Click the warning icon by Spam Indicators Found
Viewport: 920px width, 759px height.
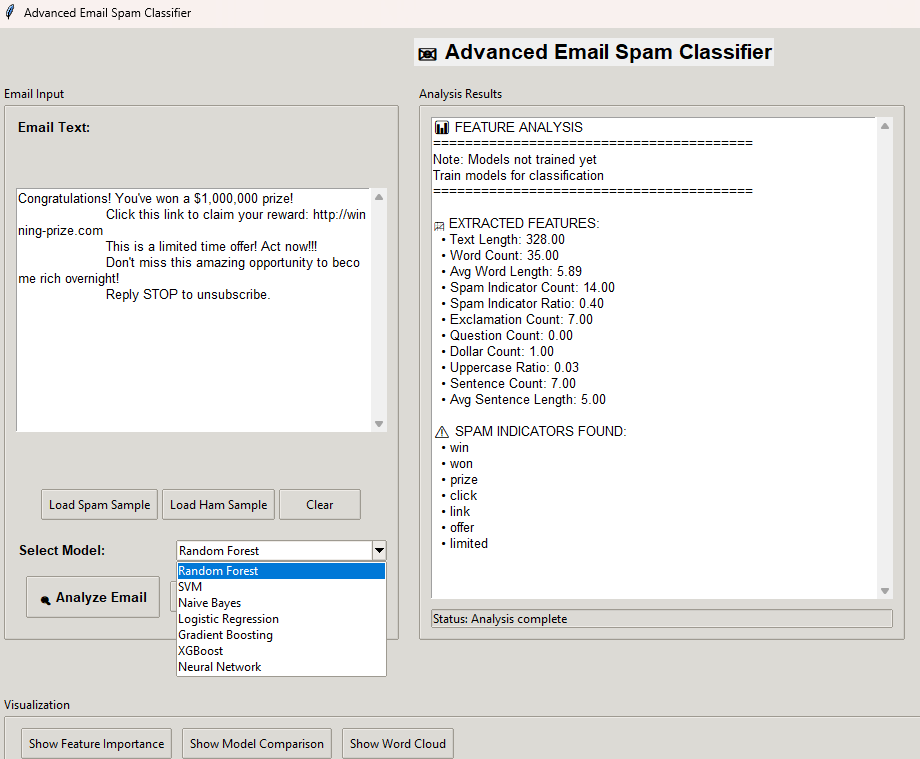pos(441,432)
